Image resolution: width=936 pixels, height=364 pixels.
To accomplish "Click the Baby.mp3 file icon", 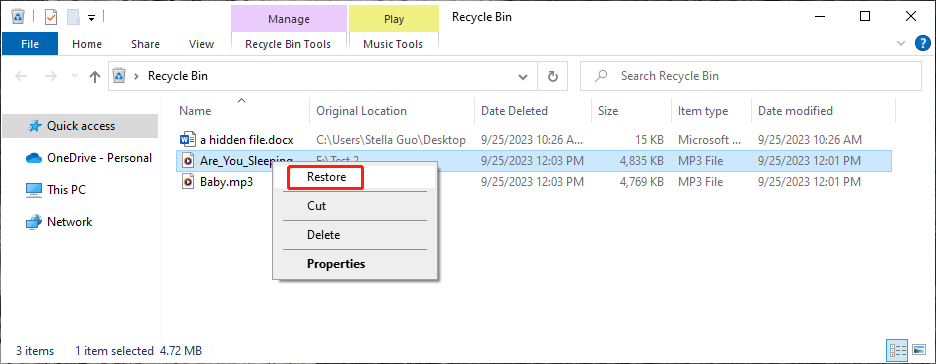I will tap(188, 182).
